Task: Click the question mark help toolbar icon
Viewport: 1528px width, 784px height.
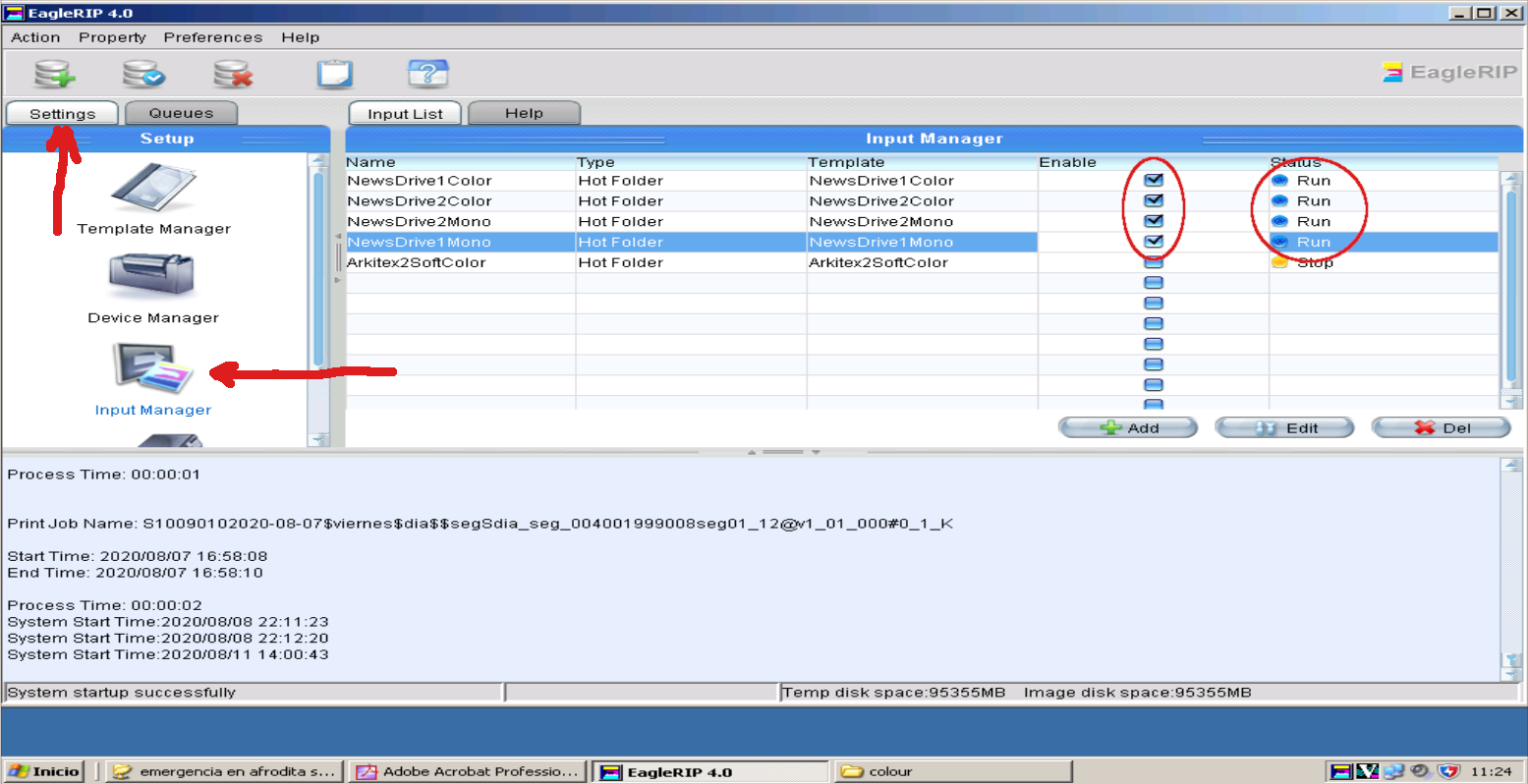Action: coord(427,74)
